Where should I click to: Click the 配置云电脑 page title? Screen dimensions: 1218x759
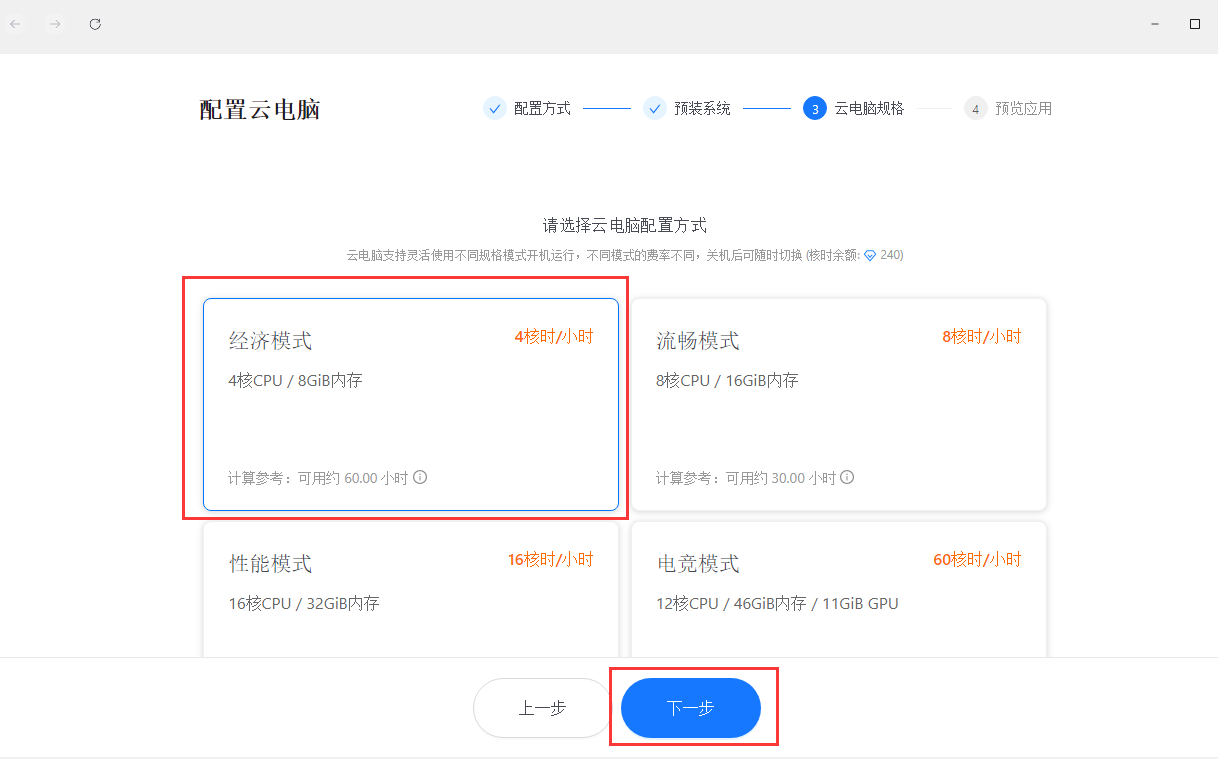(x=260, y=110)
